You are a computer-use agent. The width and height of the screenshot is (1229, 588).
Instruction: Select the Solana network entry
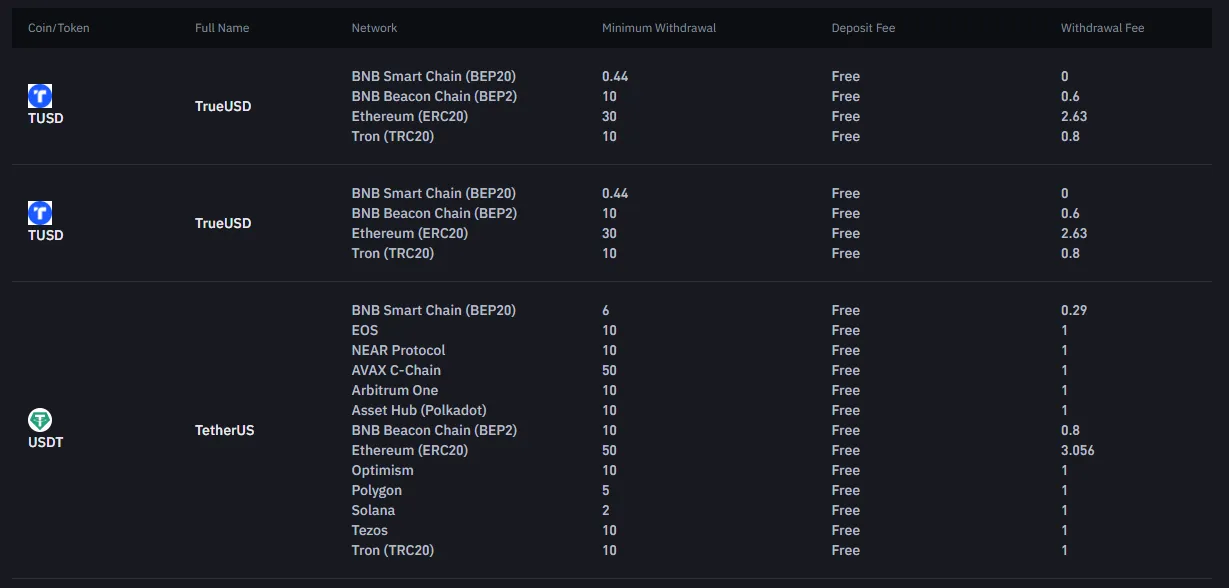click(373, 510)
